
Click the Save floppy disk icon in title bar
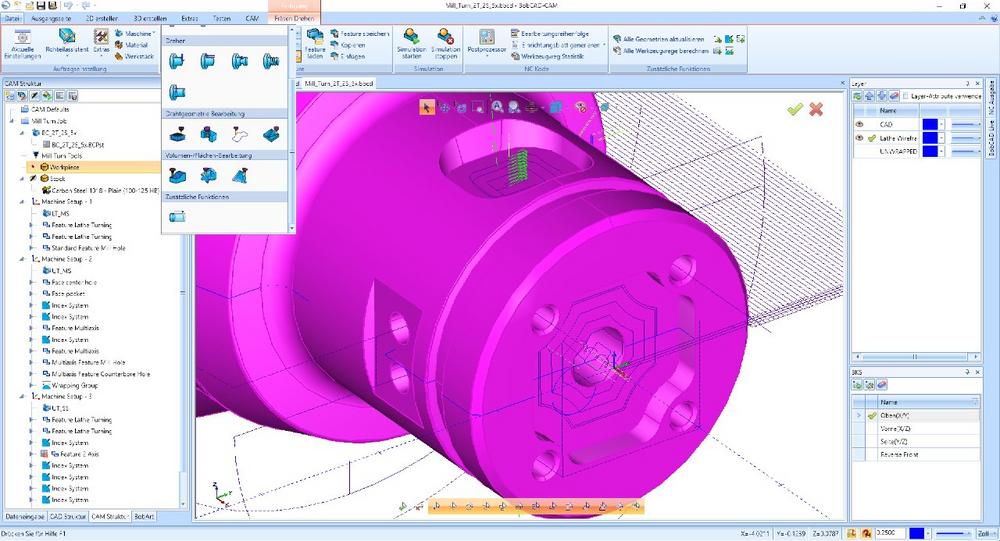pos(41,6)
